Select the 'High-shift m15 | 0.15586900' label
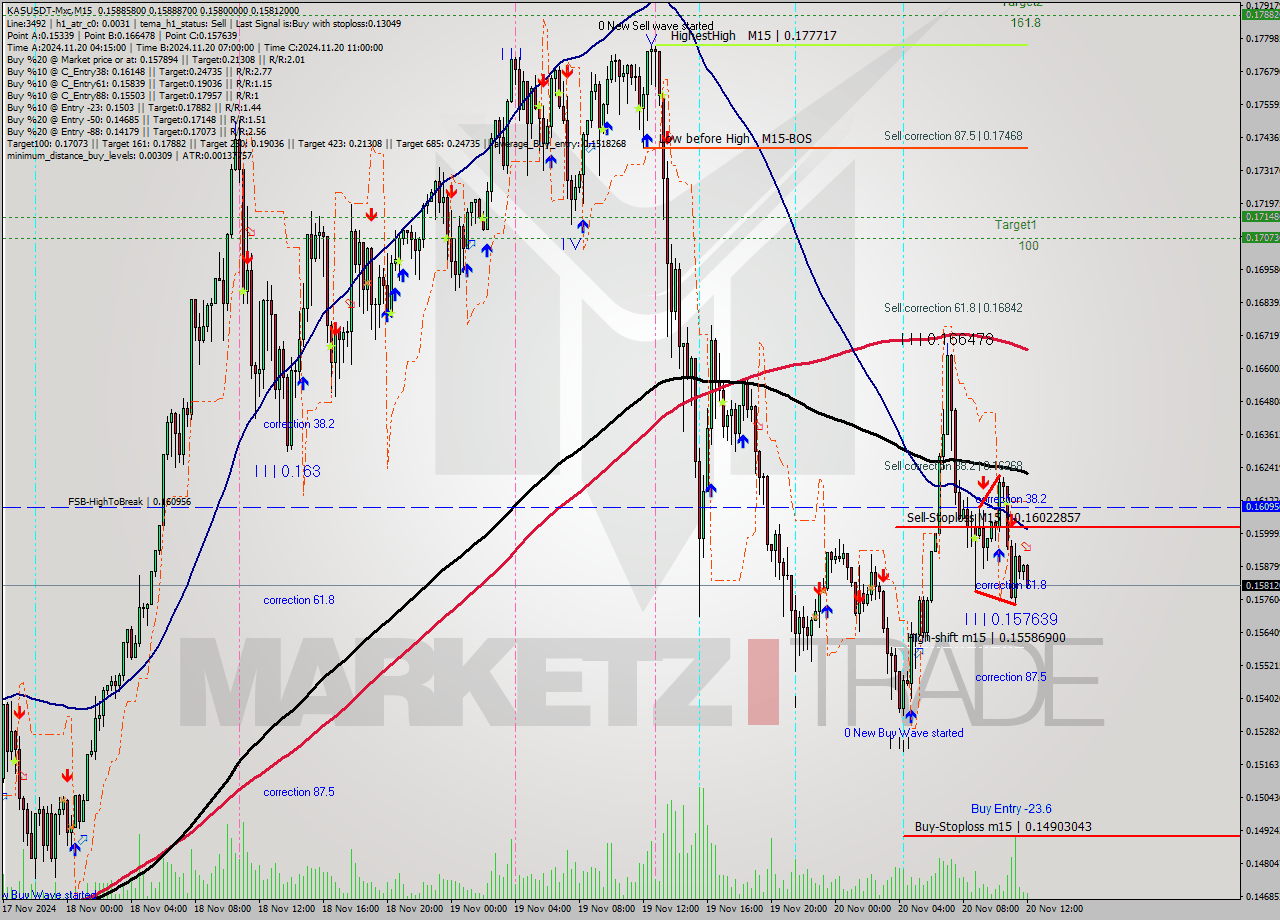This screenshot has width=1280, height=920. [986, 637]
